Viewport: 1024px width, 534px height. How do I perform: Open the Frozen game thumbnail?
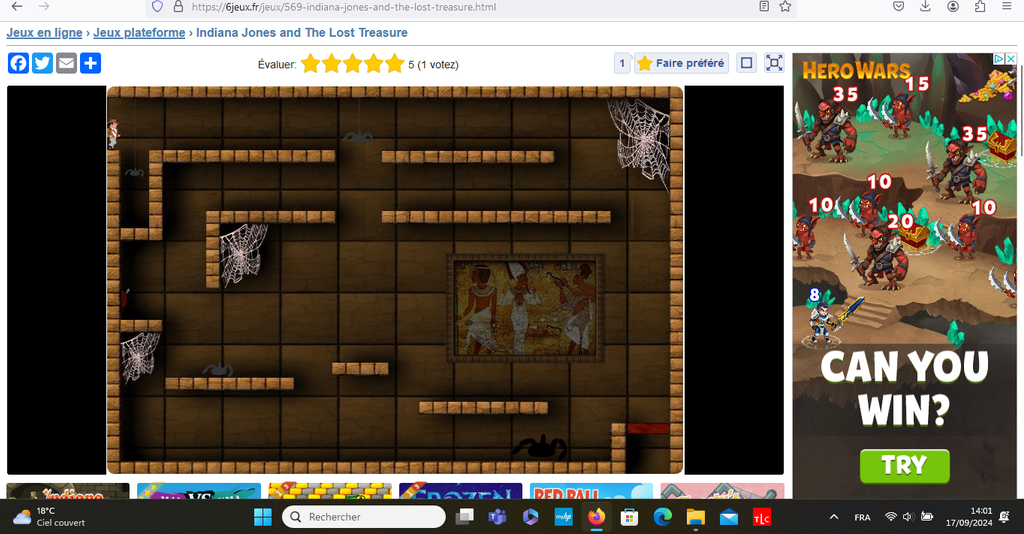pyautogui.click(x=460, y=491)
